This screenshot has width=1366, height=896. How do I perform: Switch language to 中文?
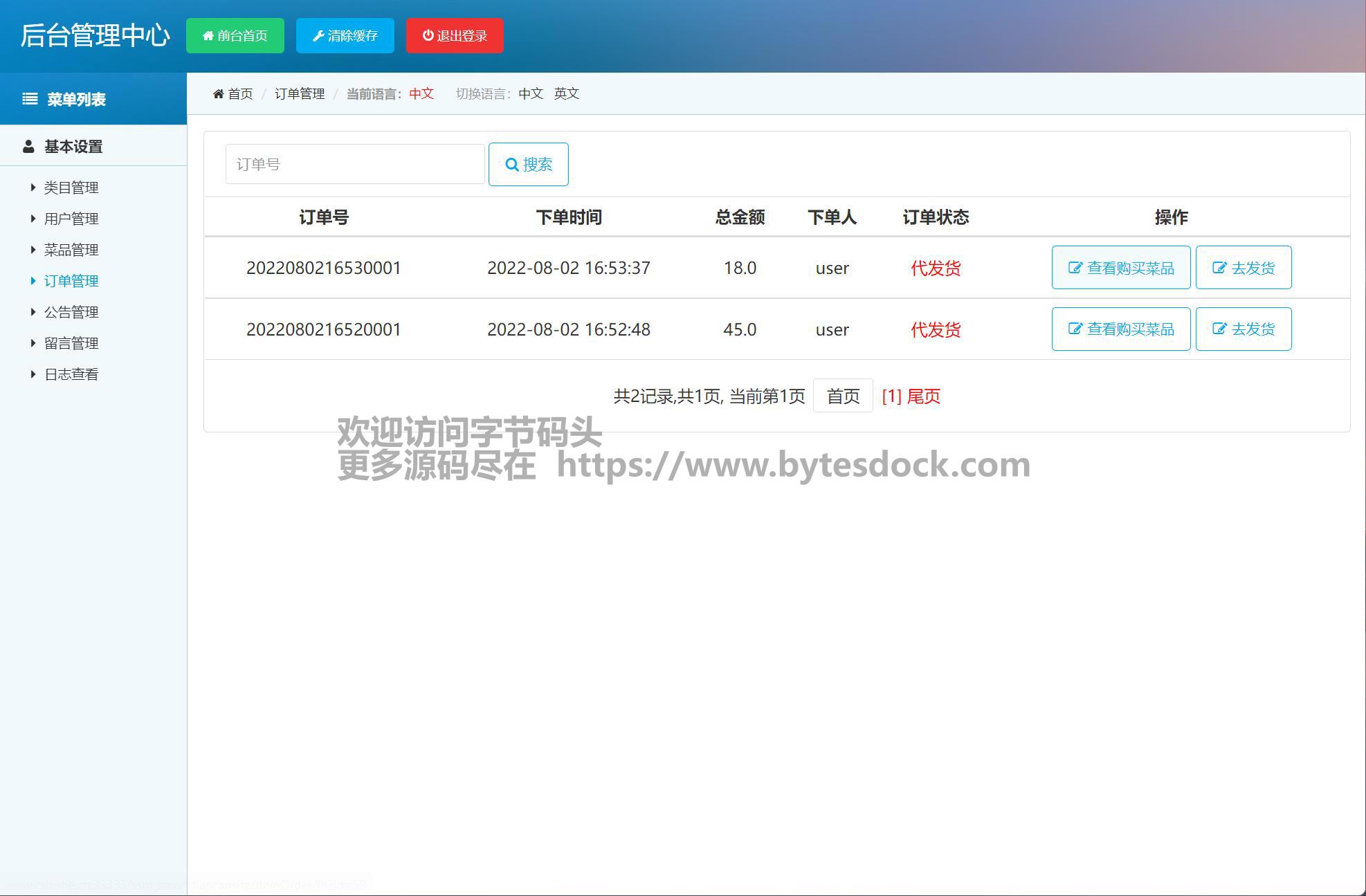(x=531, y=93)
